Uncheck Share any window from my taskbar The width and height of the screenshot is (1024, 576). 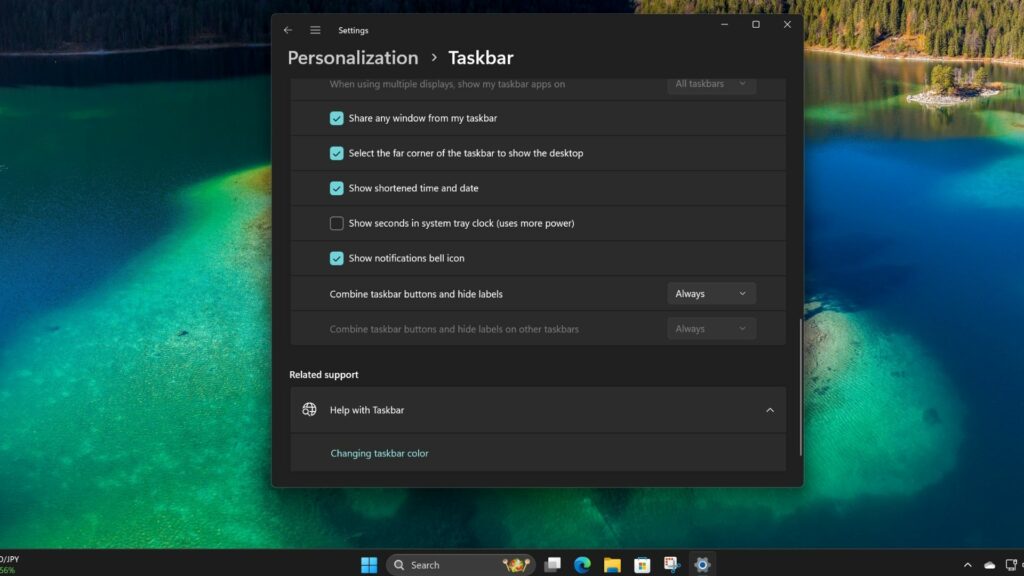pyautogui.click(x=337, y=118)
